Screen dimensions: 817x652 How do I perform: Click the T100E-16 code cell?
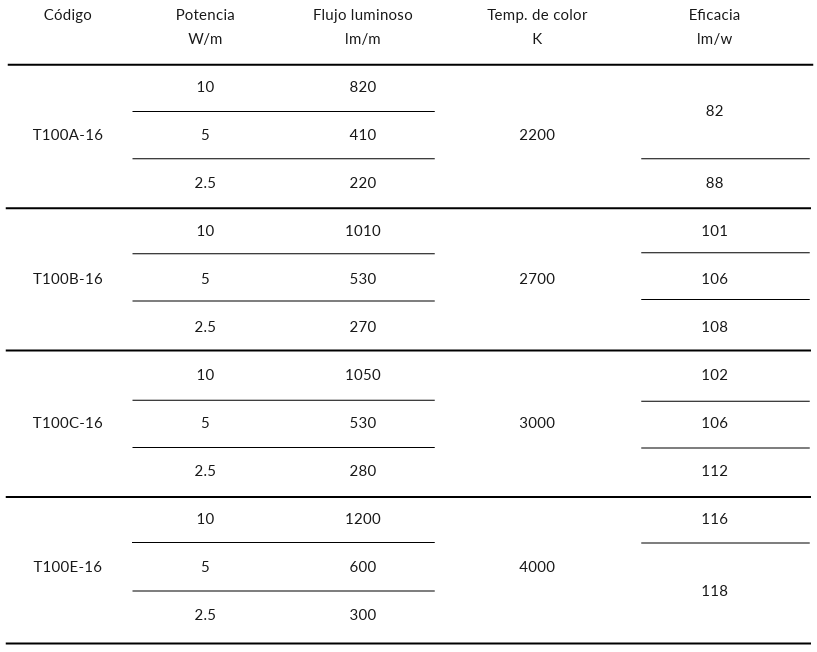tap(68, 567)
